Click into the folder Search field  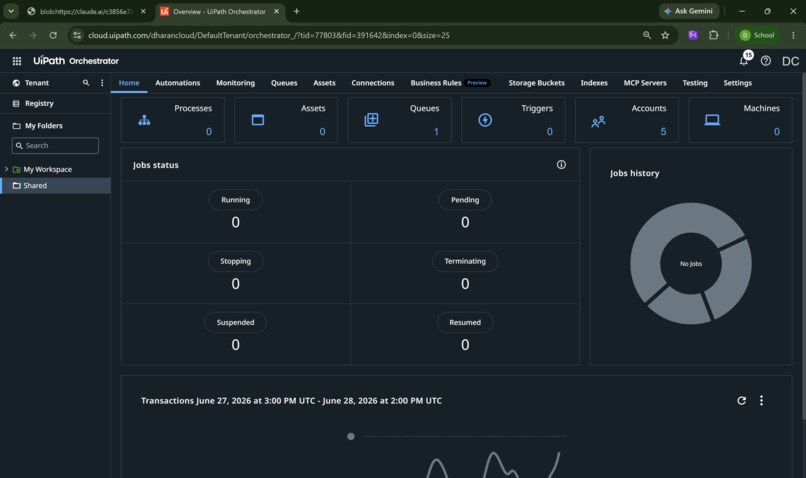55,145
